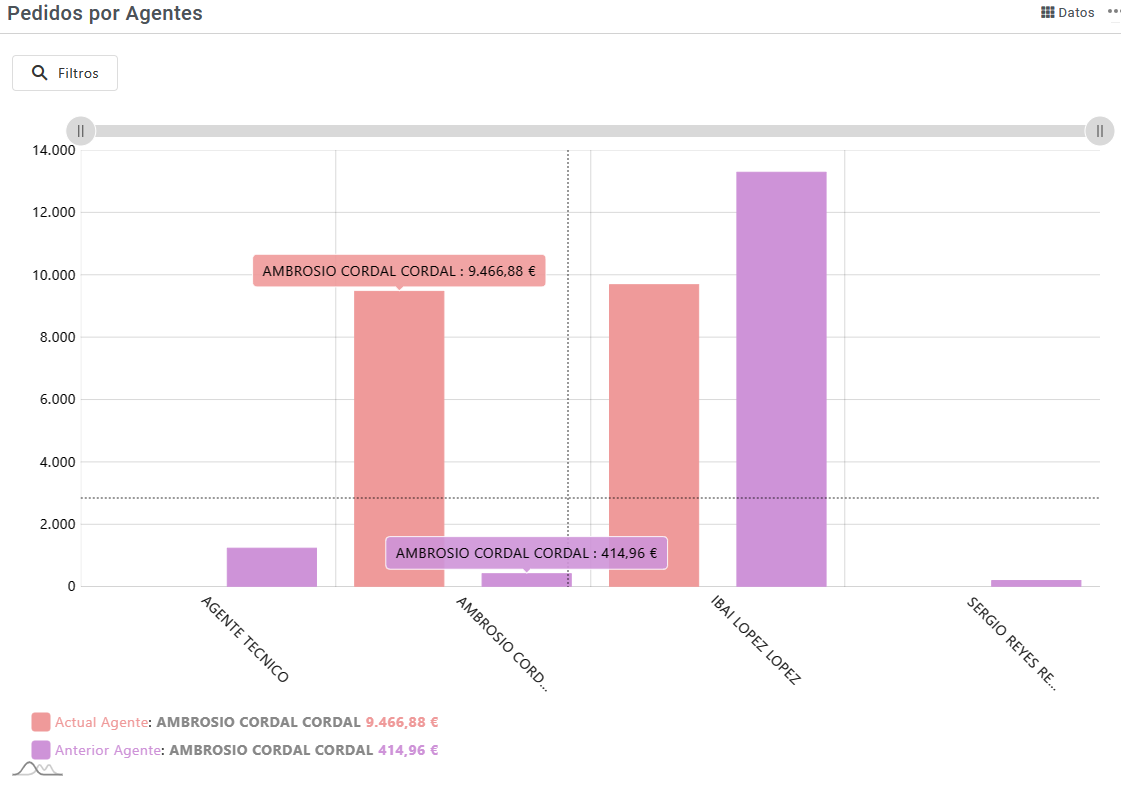Toggle the purple Anterior Agente legend marker
1121x789 pixels.
coord(41,750)
